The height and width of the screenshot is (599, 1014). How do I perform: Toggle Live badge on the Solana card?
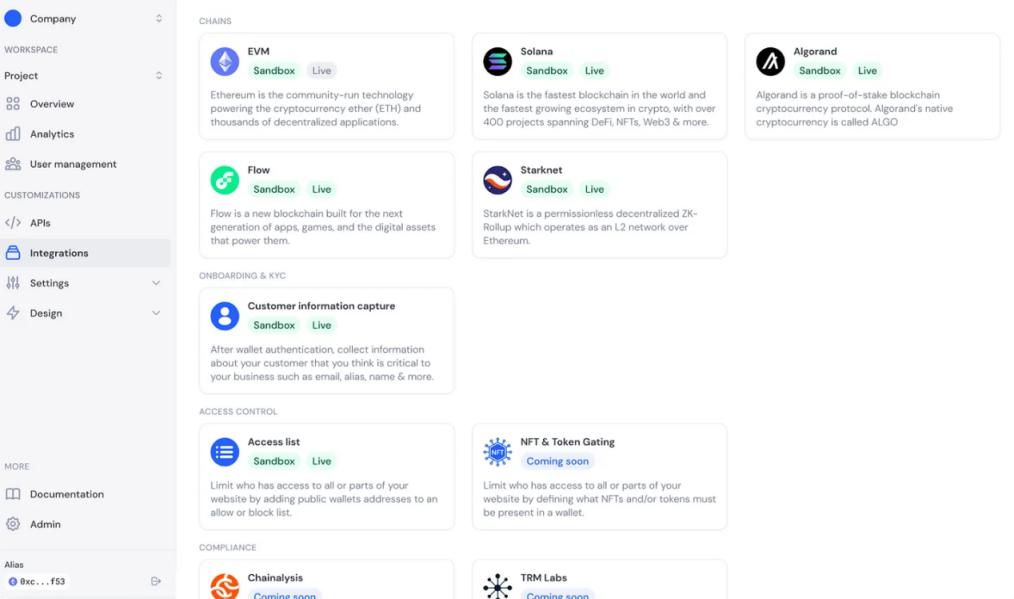pos(595,71)
